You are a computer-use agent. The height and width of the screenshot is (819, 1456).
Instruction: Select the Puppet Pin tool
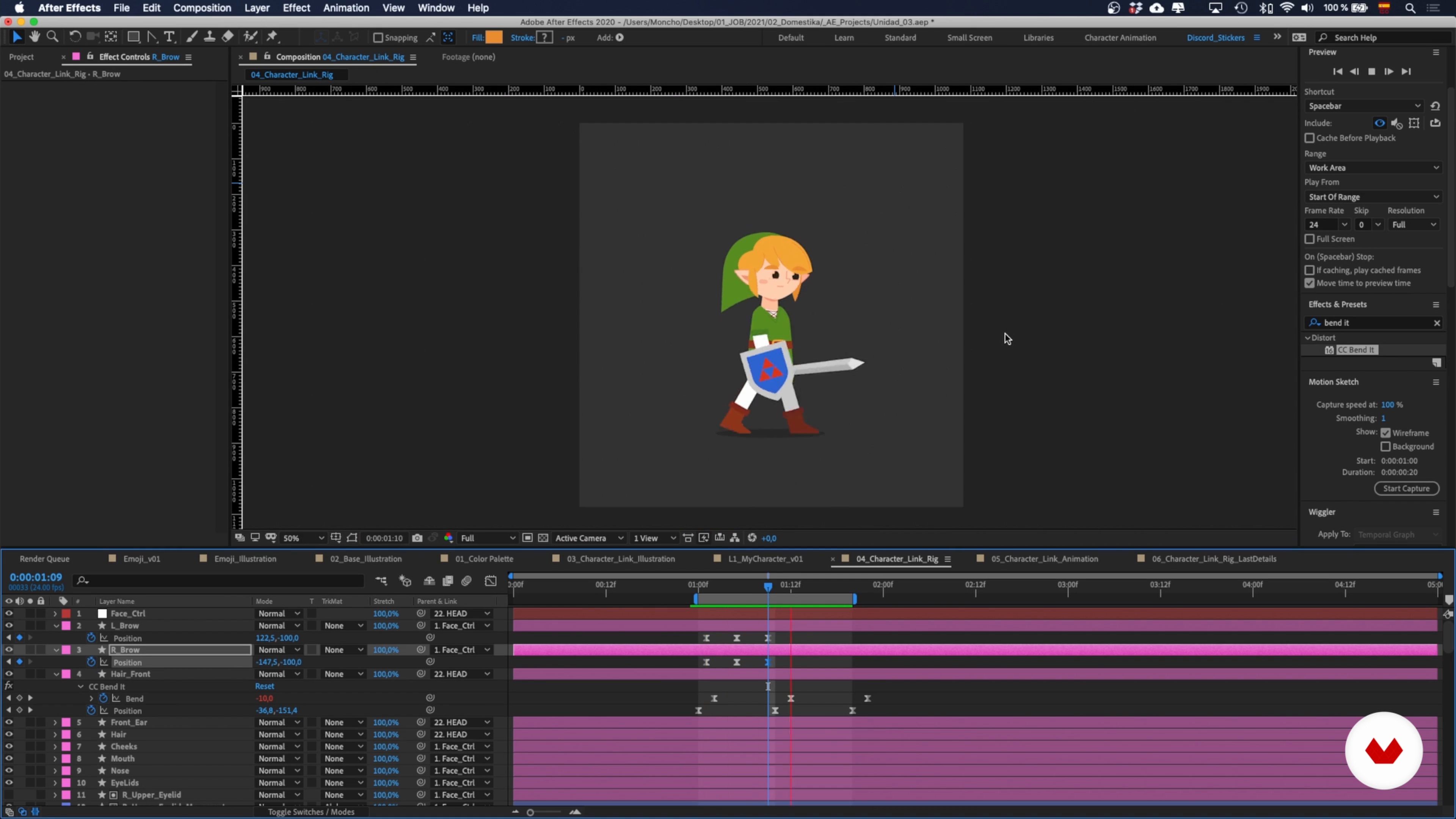pyautogui.click(x=273, y=37)
